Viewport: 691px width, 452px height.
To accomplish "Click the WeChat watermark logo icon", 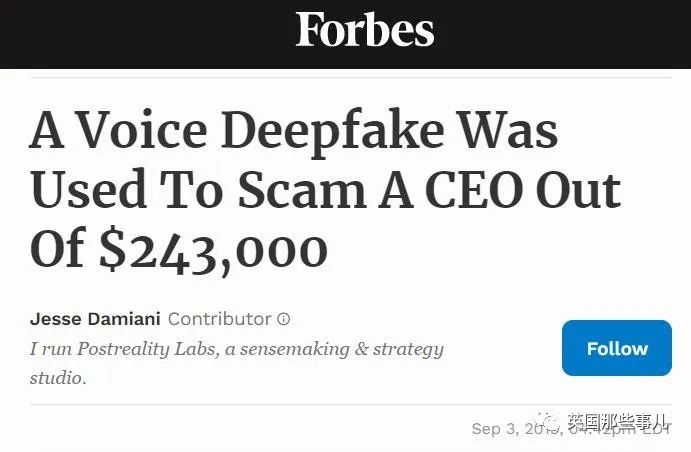I will click(548, 422).
